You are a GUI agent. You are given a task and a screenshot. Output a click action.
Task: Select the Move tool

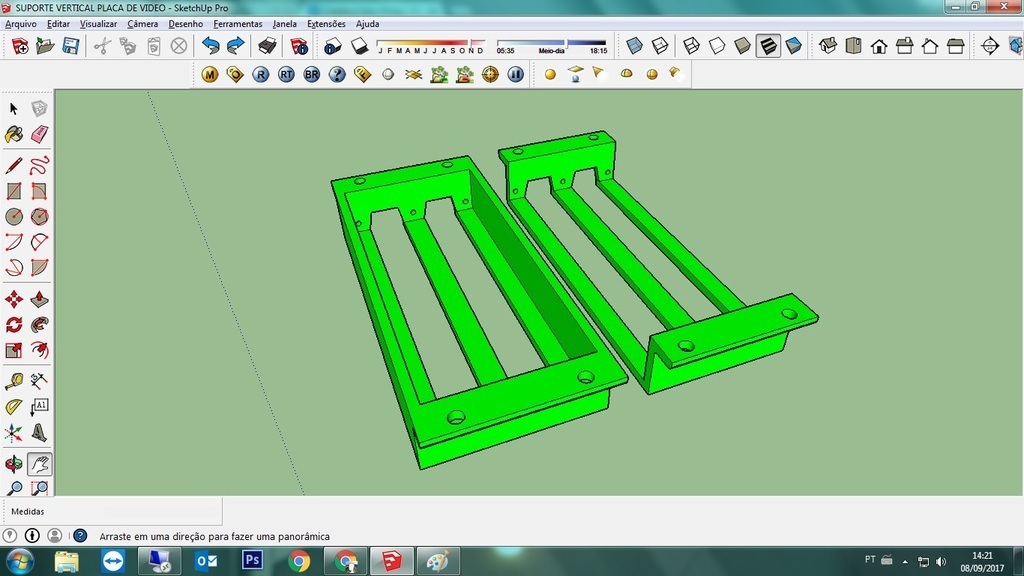(14, 297)
